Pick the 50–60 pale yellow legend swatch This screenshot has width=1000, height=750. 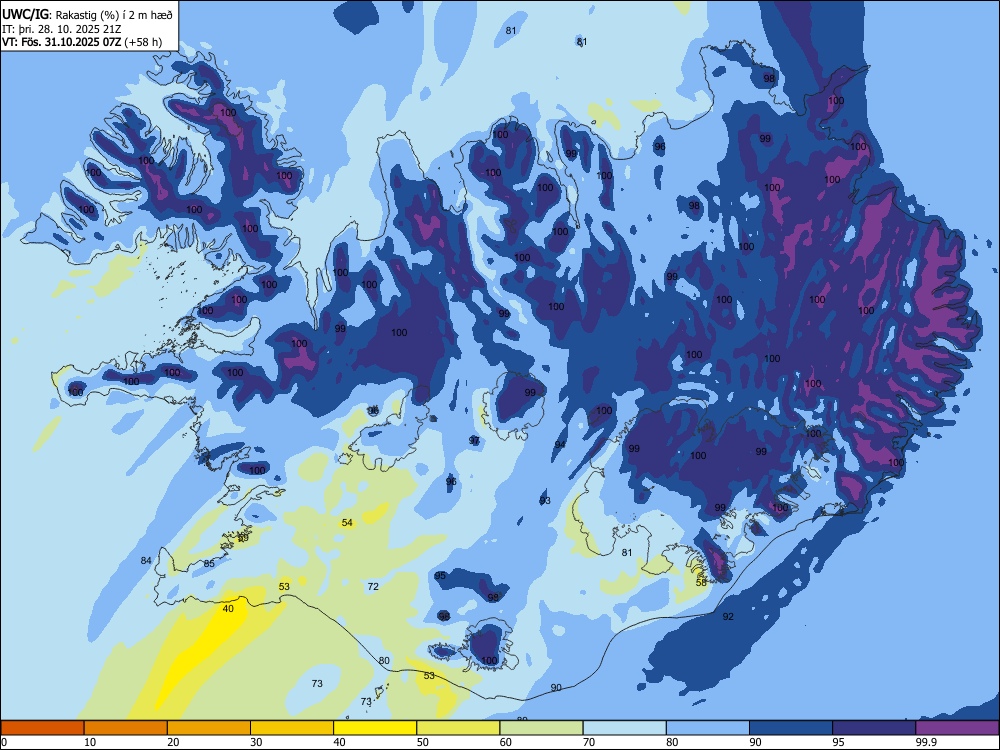(x=458, y=728)
